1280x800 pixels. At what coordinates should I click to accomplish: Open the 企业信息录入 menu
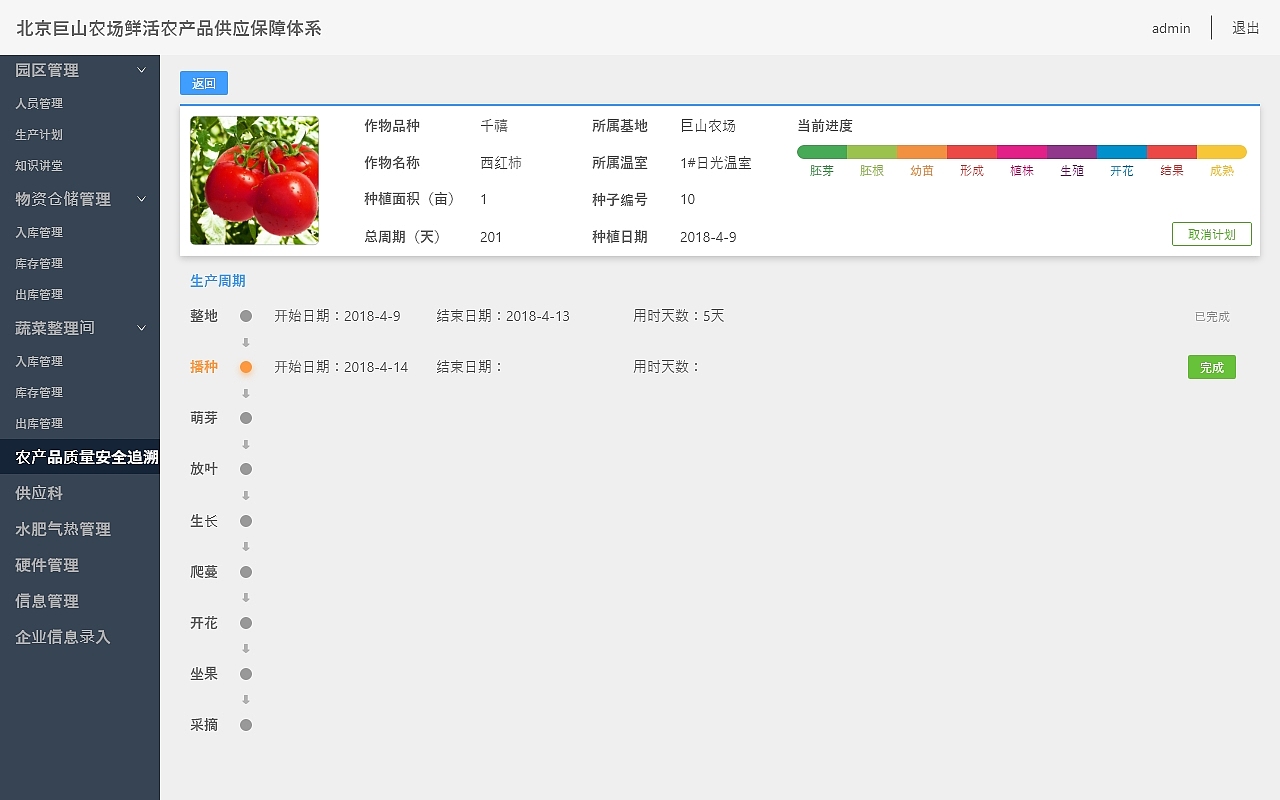point(63,637)
